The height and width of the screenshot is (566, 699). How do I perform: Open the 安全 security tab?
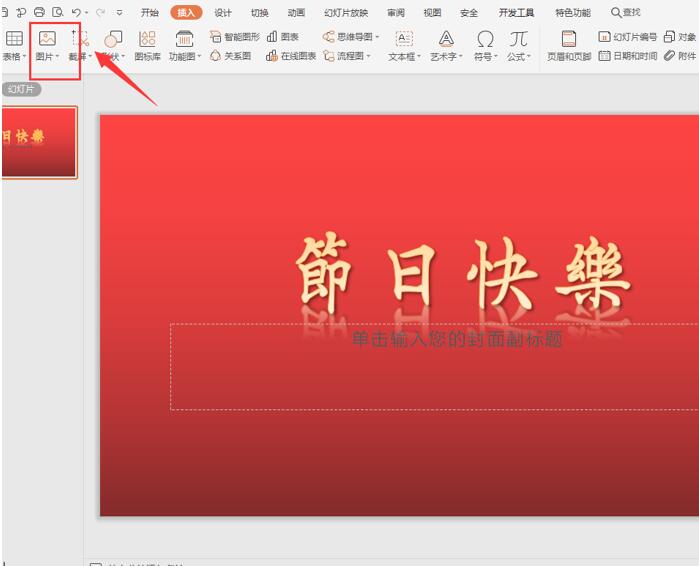point(469,12)
